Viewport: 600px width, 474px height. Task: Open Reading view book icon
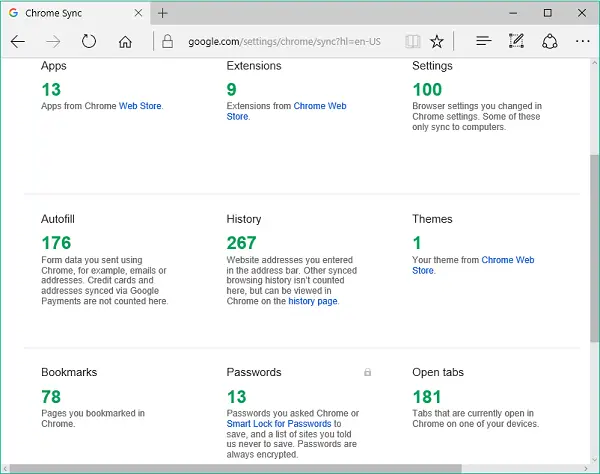413,42
